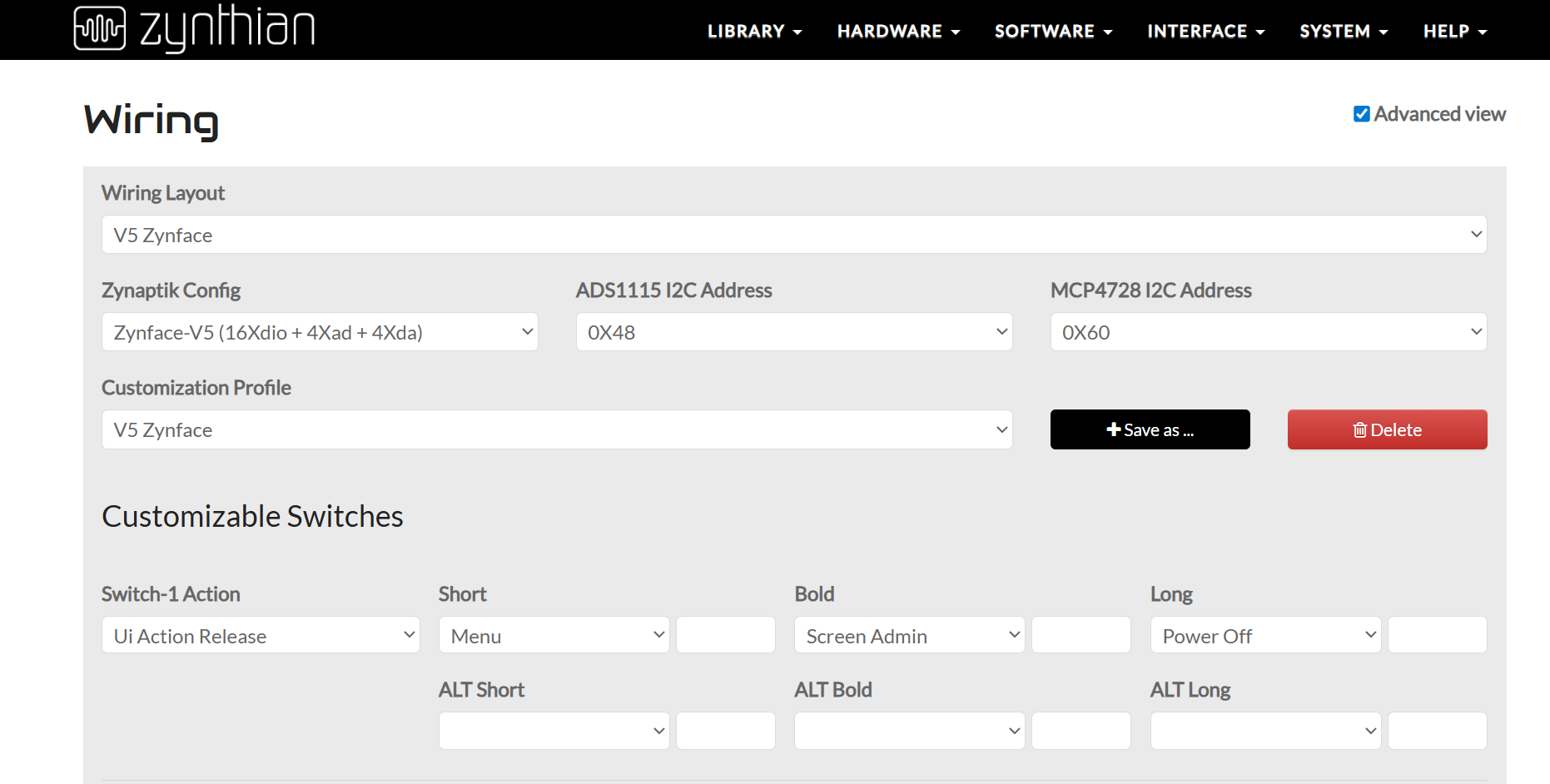Viewport: 1550px width, 784px height.
Task: Open the Help menu
Action: [1454, 32]
